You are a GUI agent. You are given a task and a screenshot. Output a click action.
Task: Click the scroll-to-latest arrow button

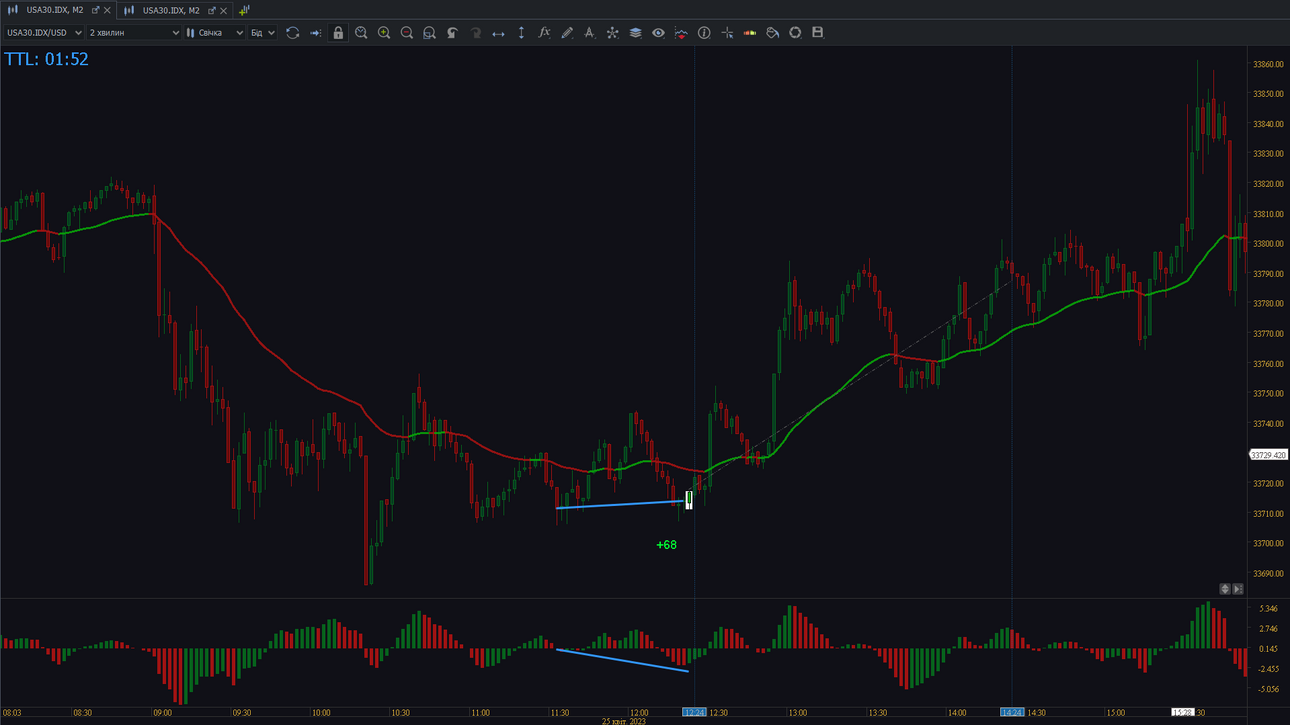tap(1238, 589)
